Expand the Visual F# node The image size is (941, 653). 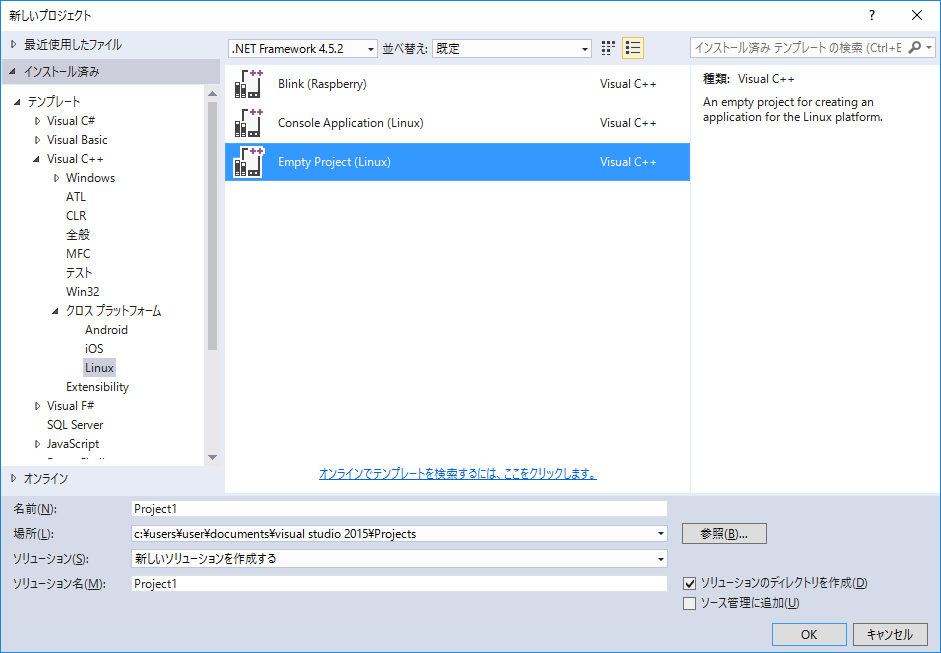pyautogui.click(x=37, y=406)
